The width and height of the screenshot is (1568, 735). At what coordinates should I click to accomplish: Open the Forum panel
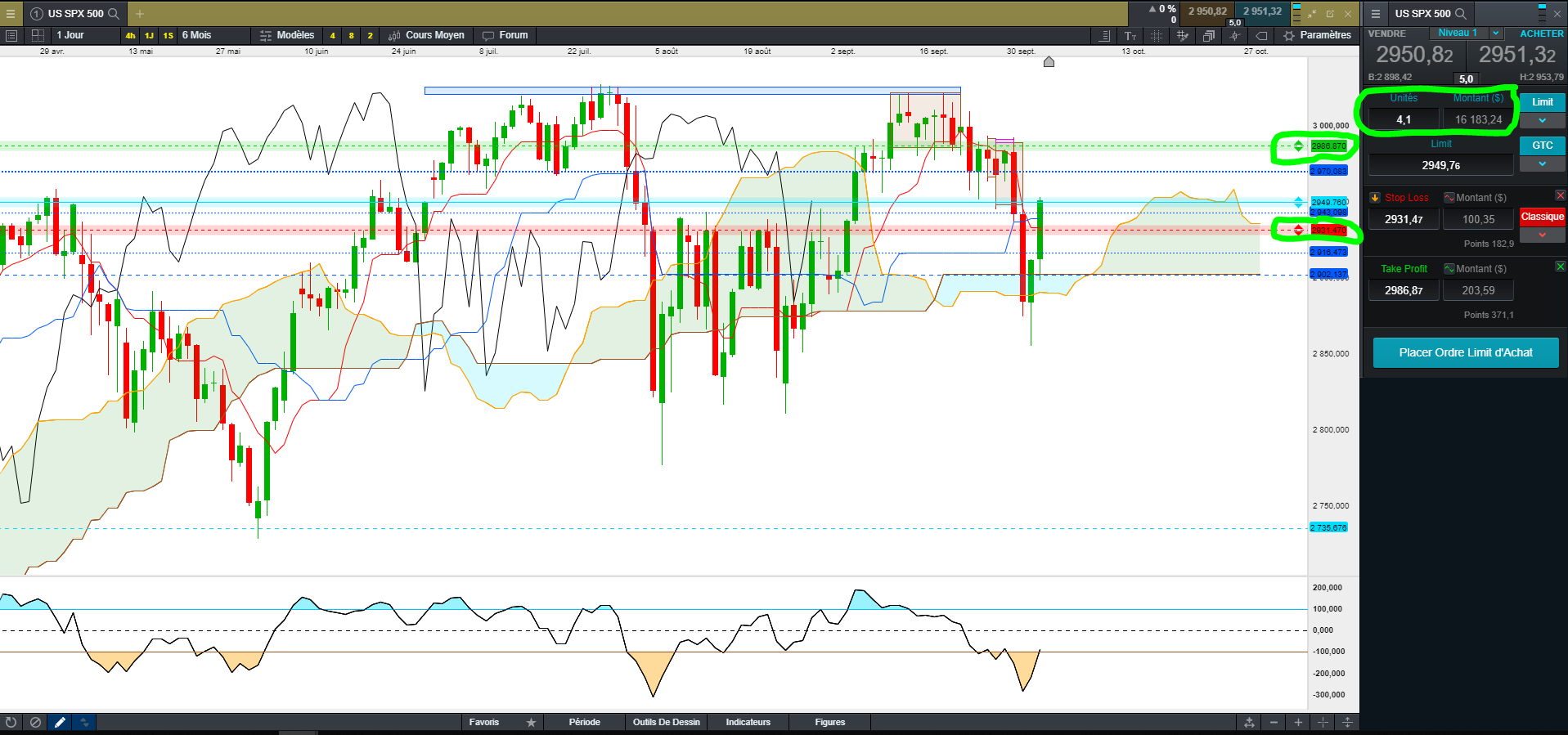505,35
